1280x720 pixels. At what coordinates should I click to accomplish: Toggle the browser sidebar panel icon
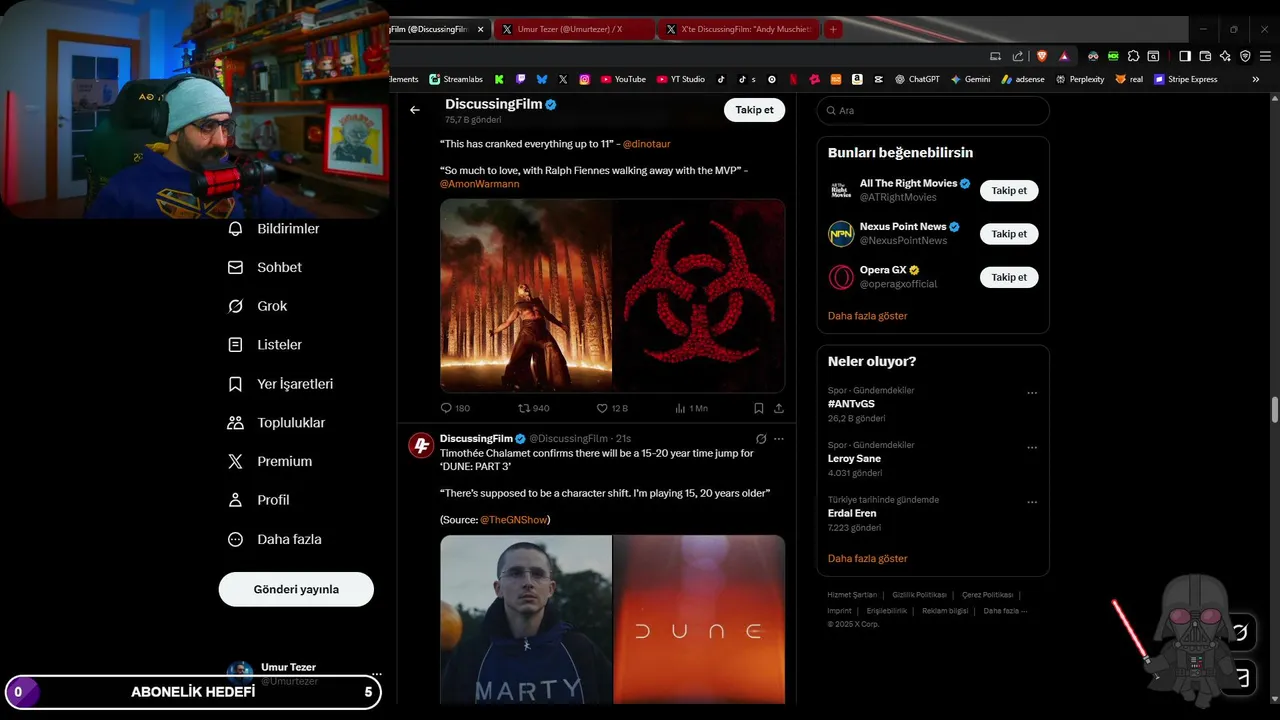[1185, 56]
